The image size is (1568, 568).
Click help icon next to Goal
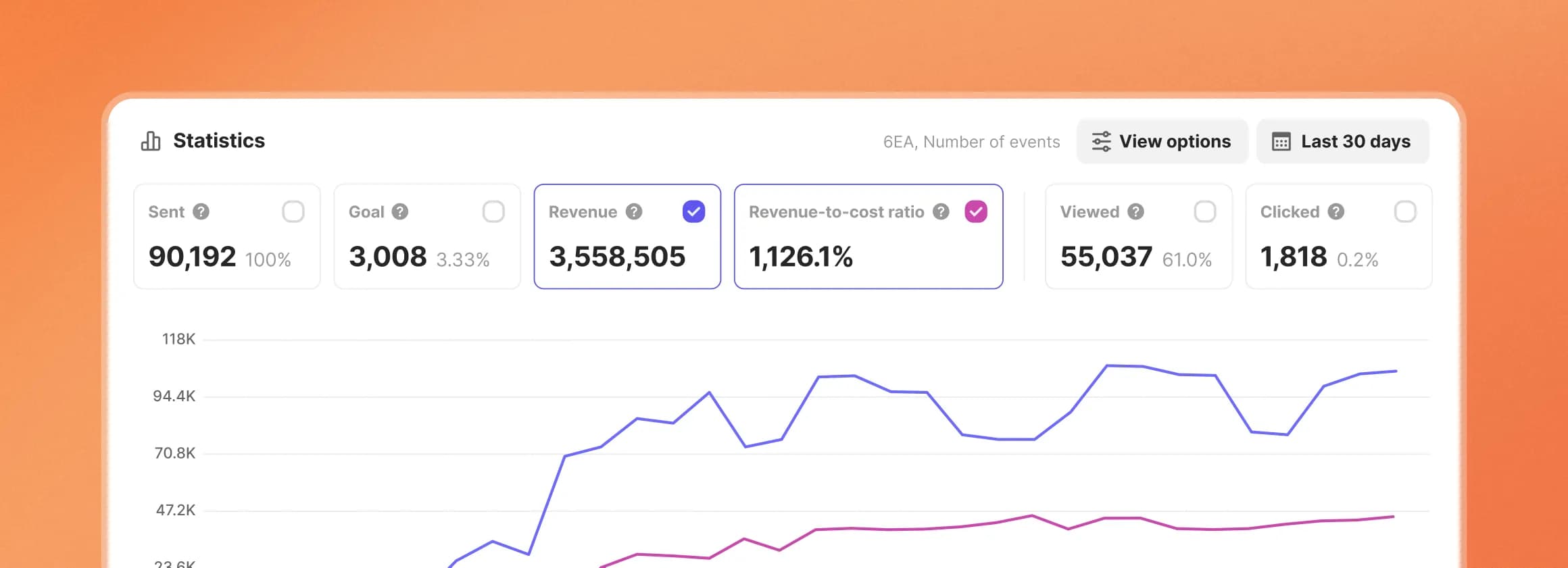[400, 212]
